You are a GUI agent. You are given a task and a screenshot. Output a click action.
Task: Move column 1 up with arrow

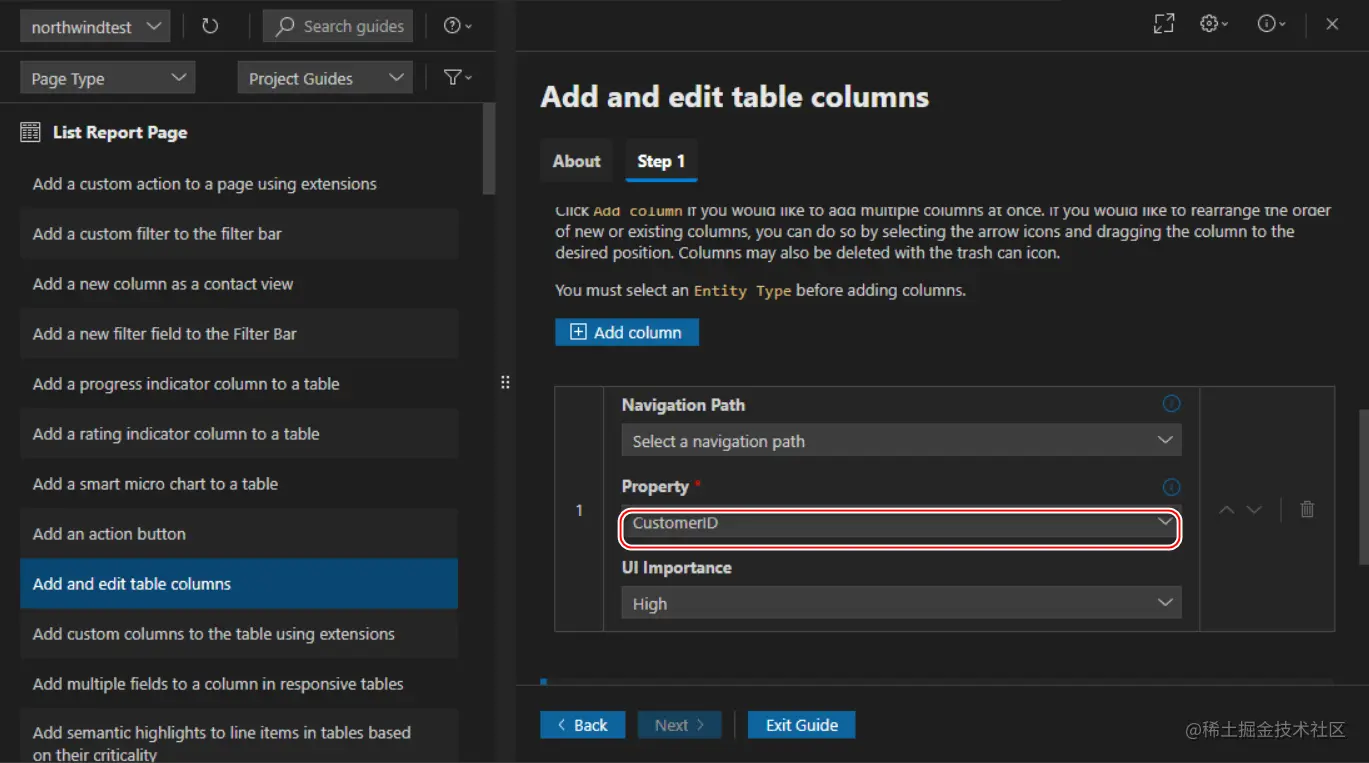[1227, 510]
